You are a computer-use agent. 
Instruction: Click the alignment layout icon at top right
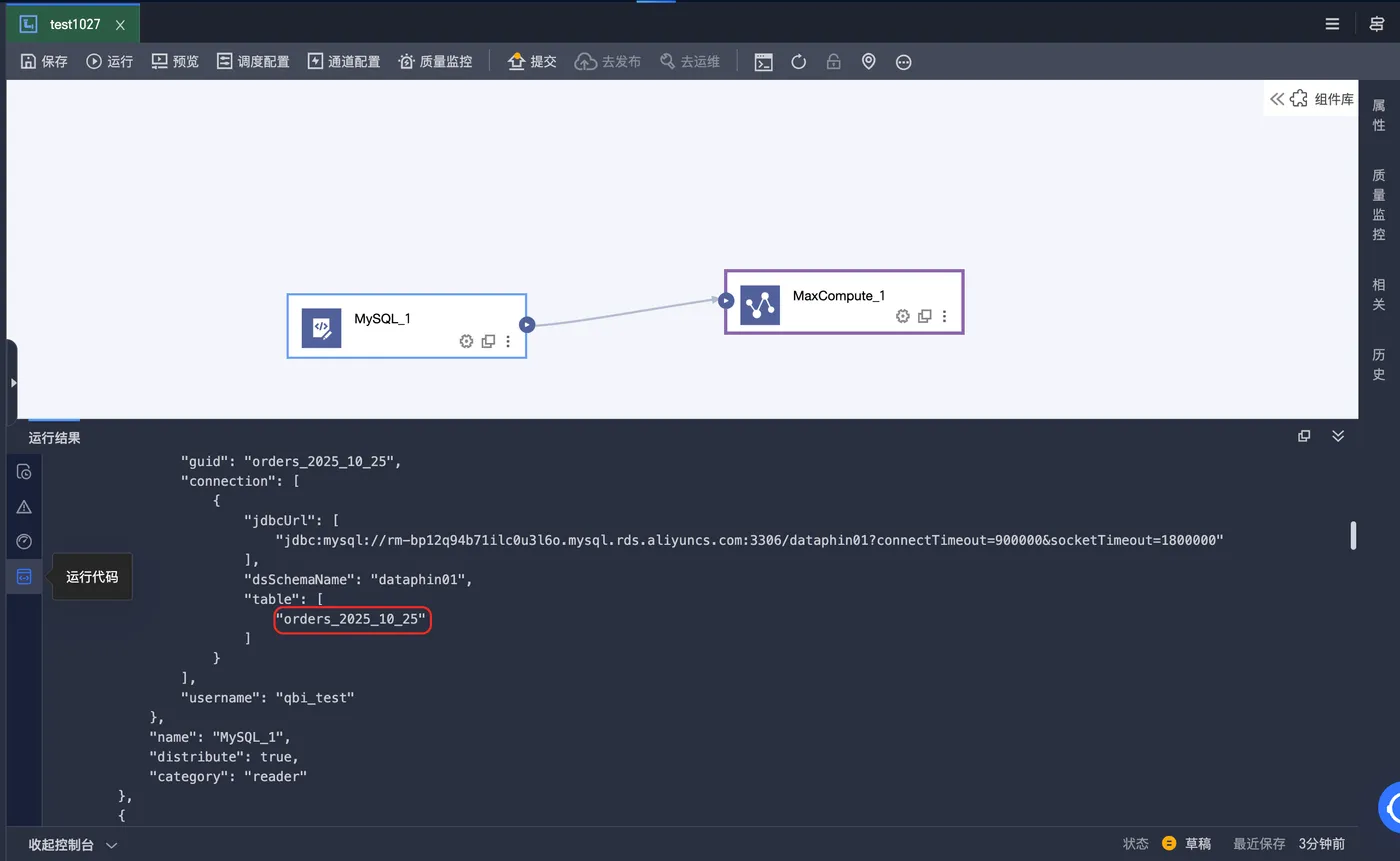point(1377,24)
